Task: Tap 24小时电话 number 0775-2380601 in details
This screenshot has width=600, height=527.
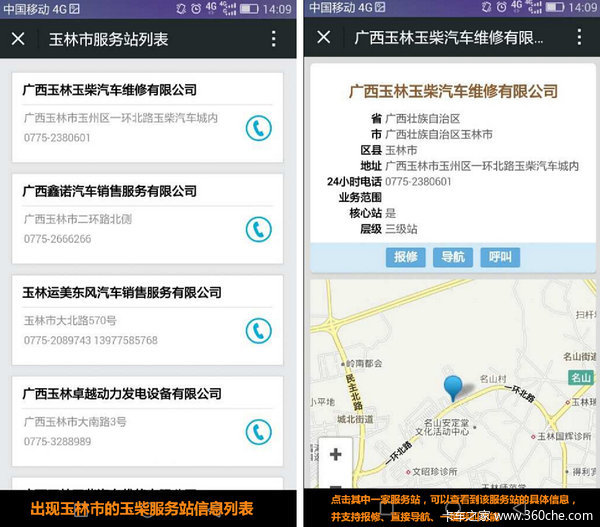Action: coord(418,182)
